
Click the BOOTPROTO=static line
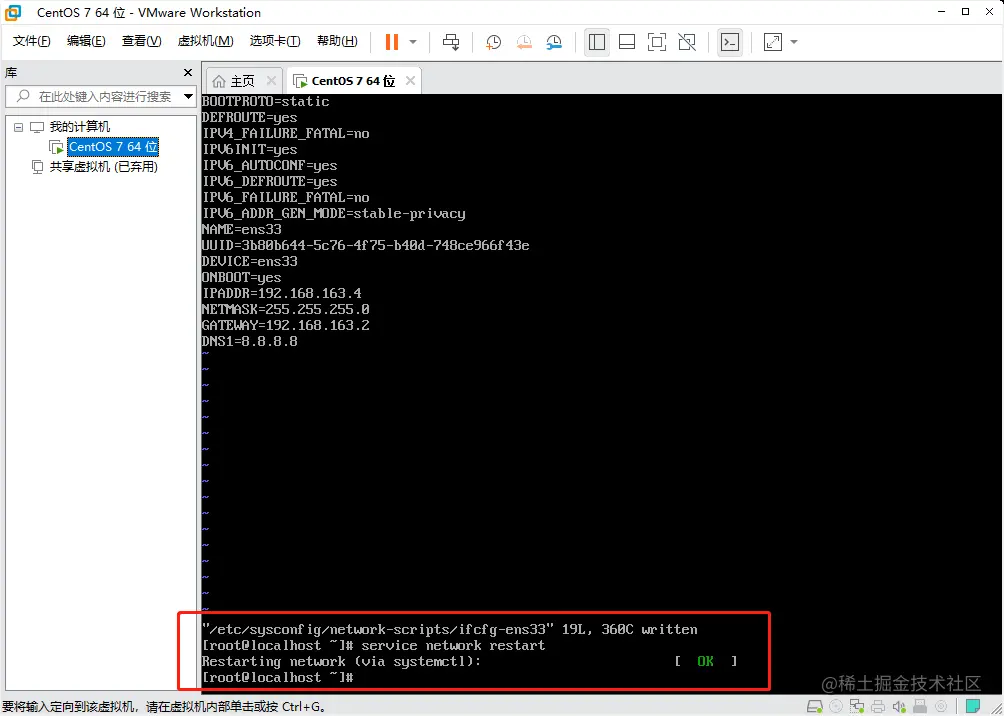pyautogui.click(x=266, y=101)
